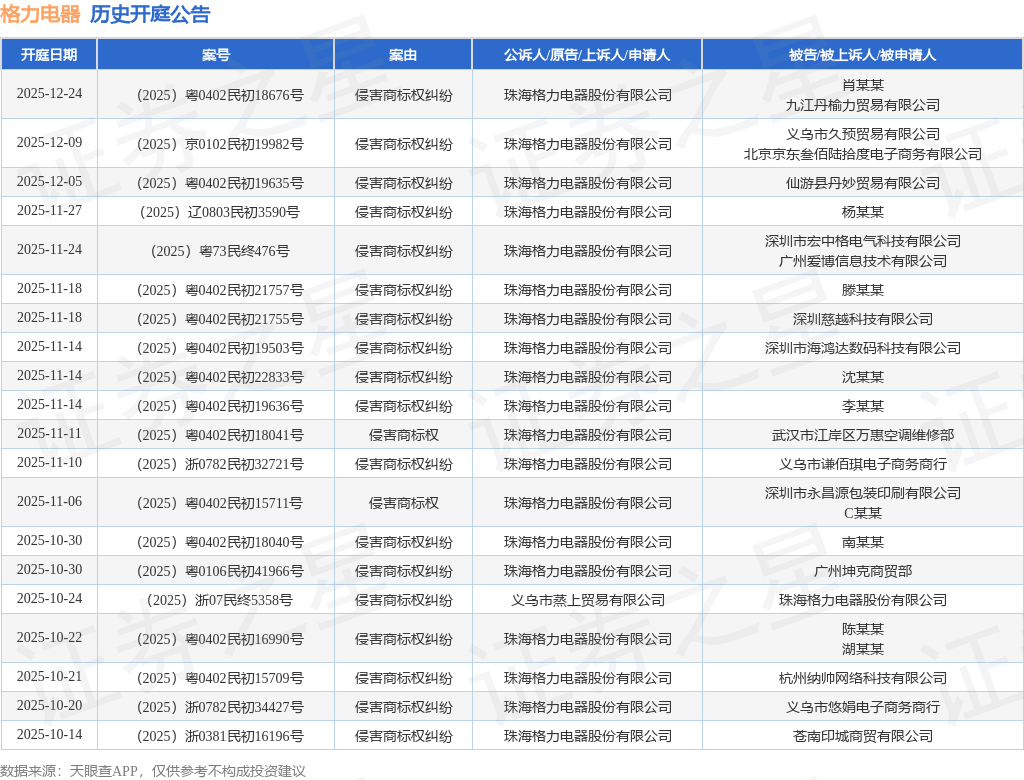The width and height of the screenshot is (1024, 780).
Task: Click date cell 2025-11-10
Action: click(50, 463)
